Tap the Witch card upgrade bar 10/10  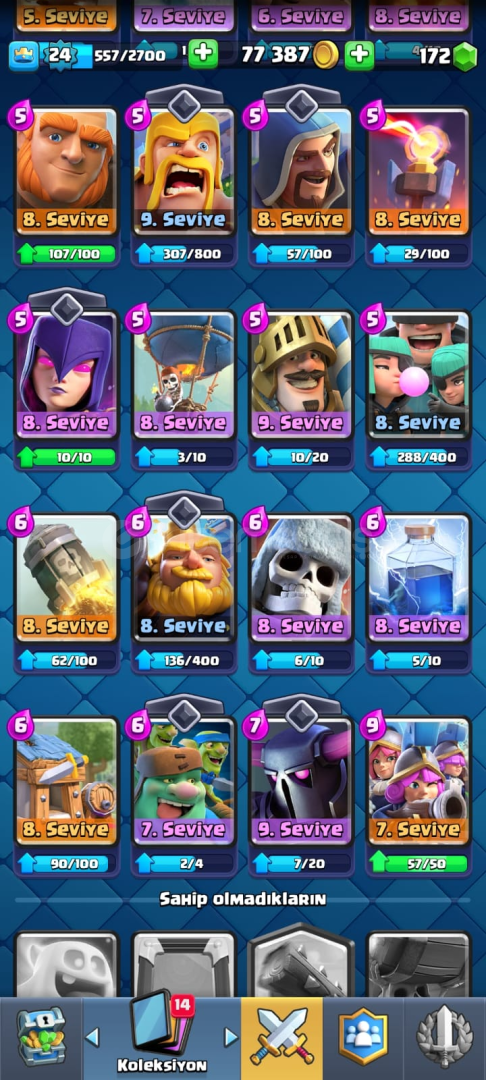click(66, 457)
